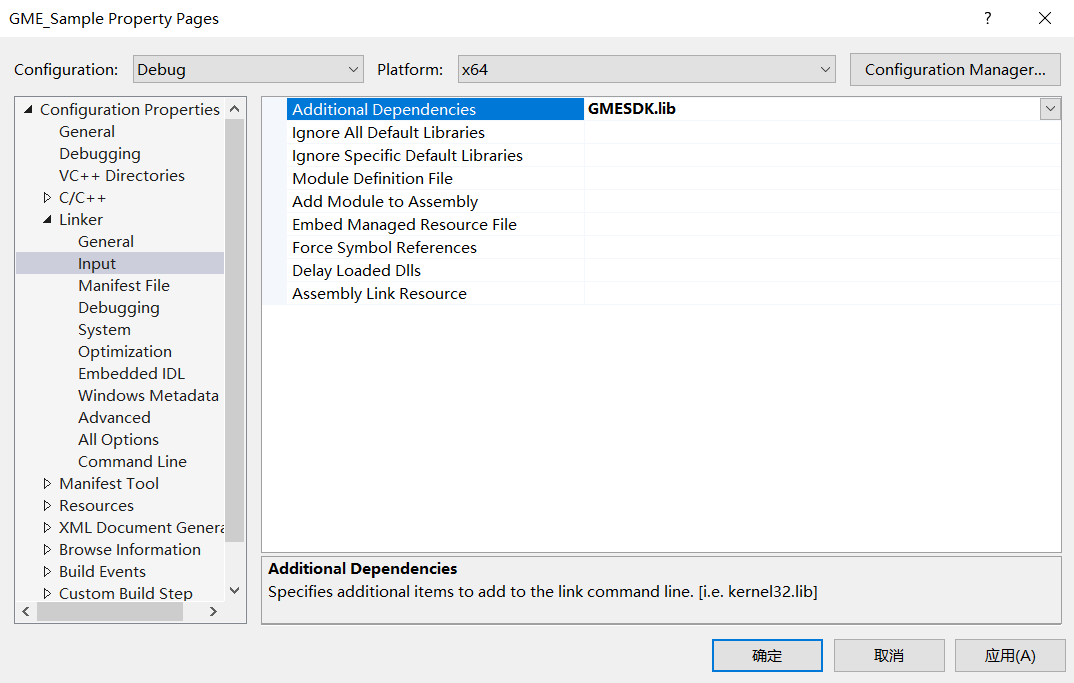Select the Force Symbol References property
Screen dimensions: 1074x683
[384, 247]
